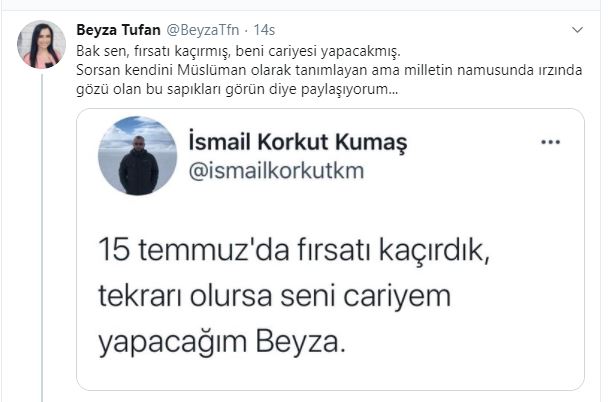
Task: Click the line starting '15 temmuz'da fırsatı'
Action: 294,250
